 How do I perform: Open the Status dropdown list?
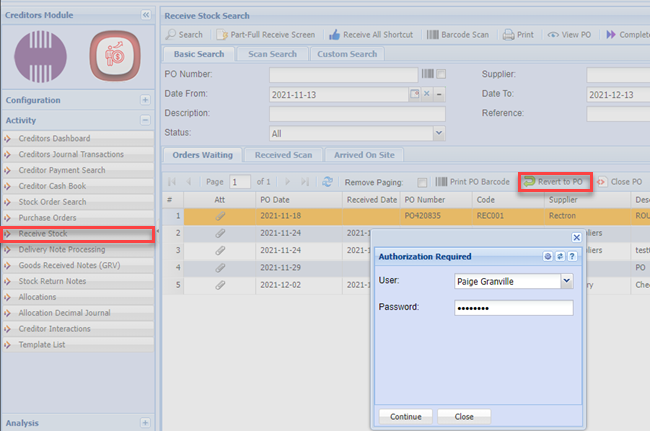point(438,132)
